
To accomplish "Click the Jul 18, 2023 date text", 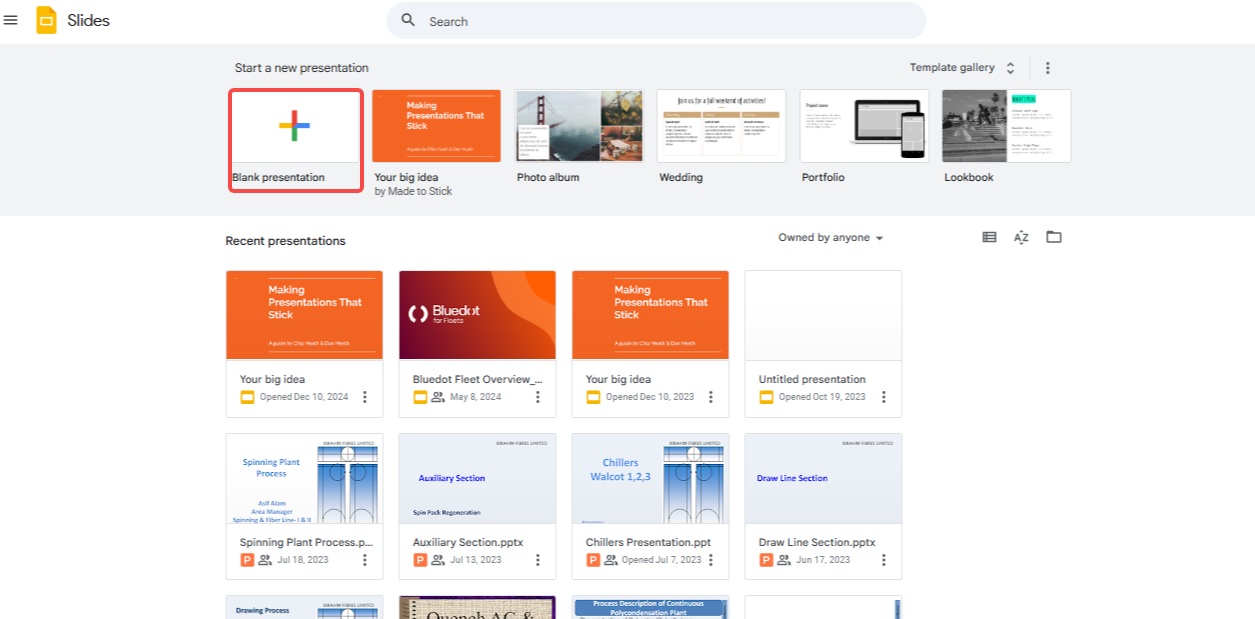I will click(303, 560).
